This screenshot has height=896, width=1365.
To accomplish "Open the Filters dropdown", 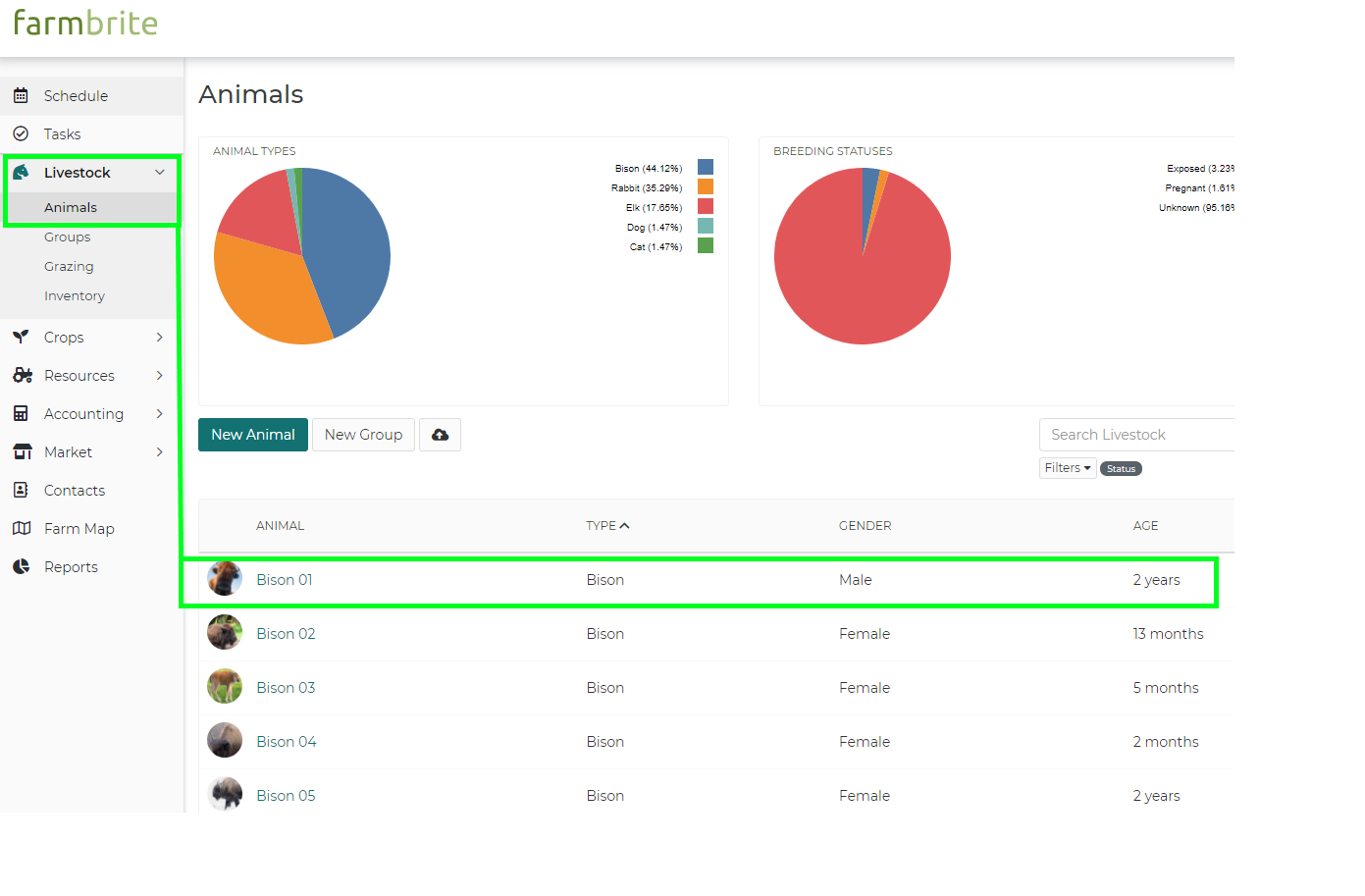I will (x=1068, y=468).
